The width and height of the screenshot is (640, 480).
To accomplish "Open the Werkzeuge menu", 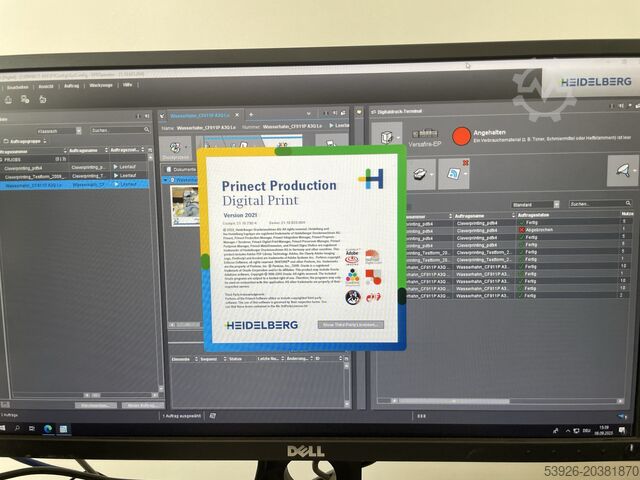I will coord(100,88).
